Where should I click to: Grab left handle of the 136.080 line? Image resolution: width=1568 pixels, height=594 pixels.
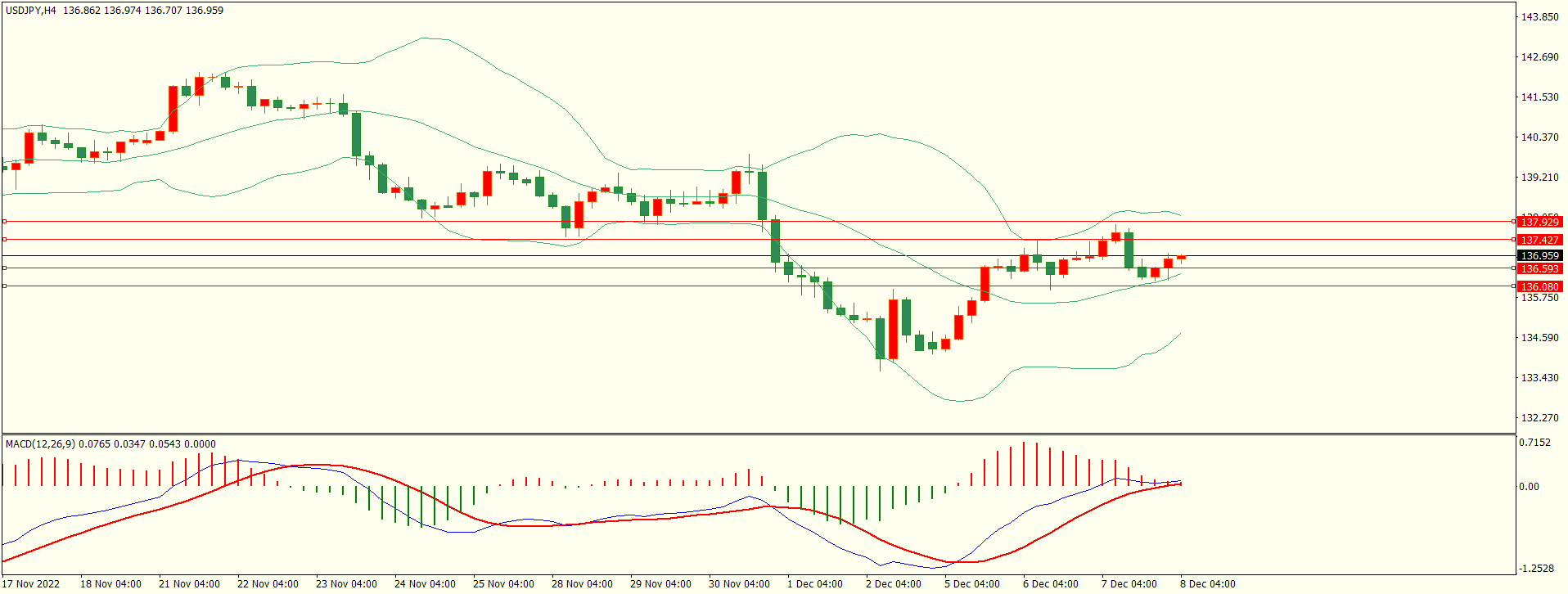pos(4,286)
